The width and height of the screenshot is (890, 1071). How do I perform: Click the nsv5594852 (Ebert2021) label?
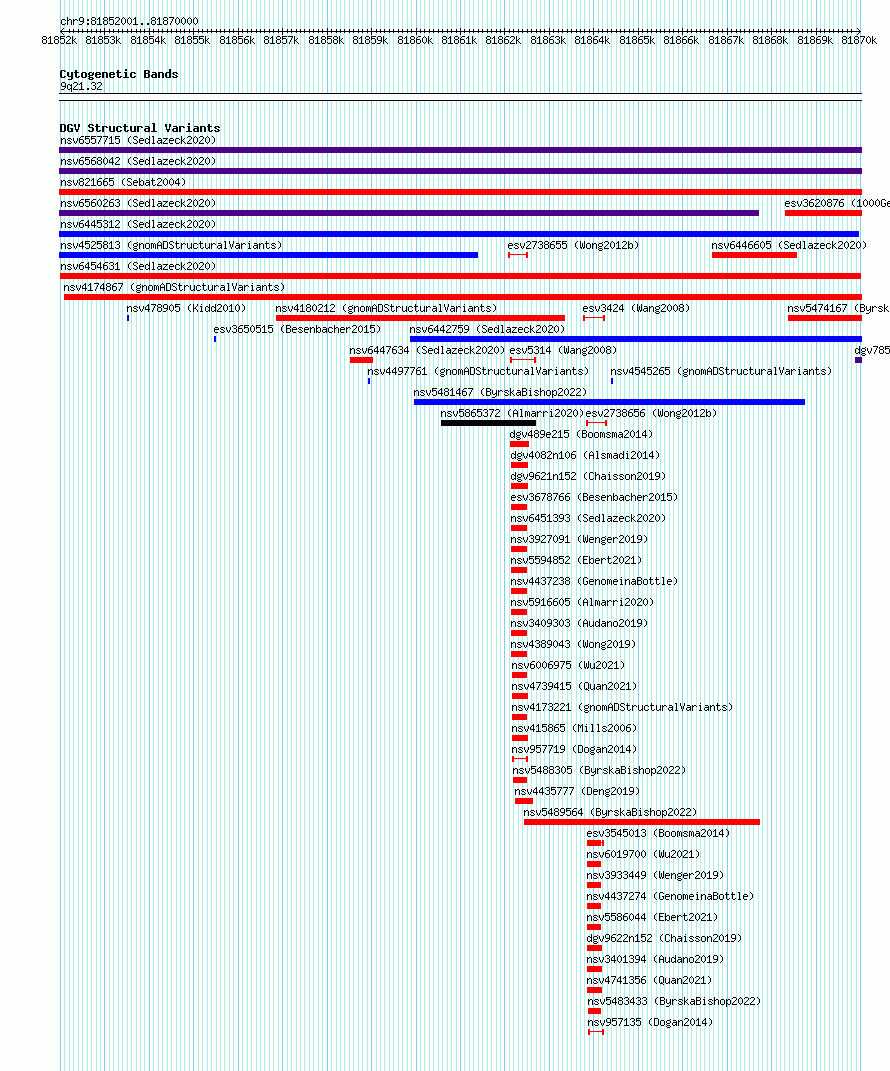(576, 560)
